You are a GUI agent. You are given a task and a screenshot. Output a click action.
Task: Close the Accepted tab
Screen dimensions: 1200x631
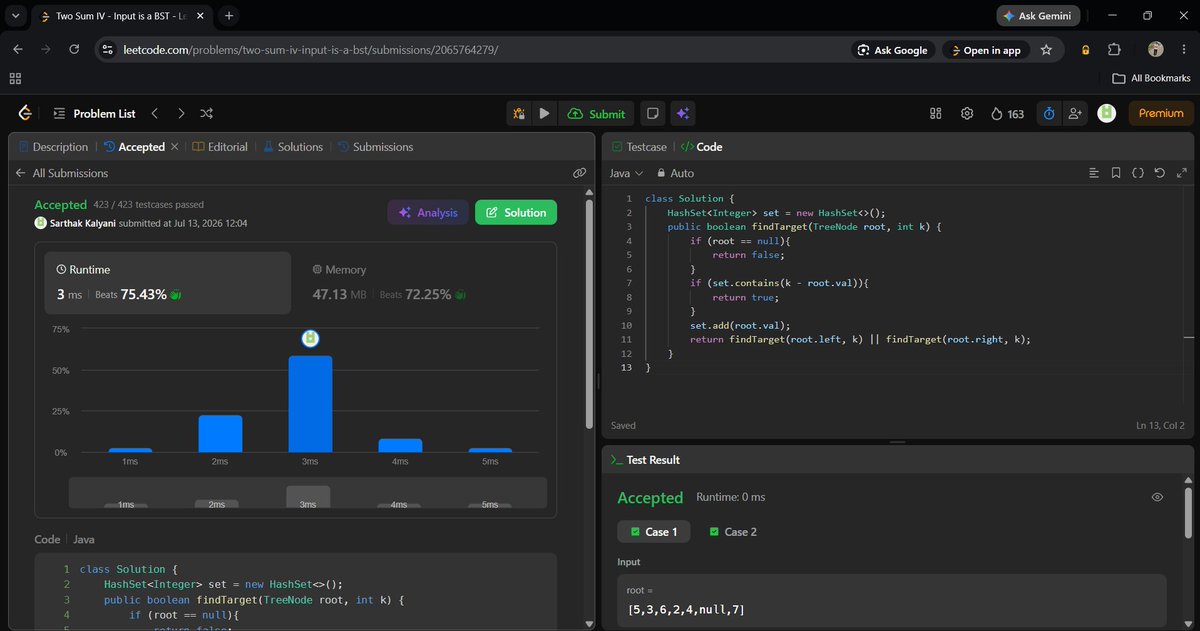[174, 147]
